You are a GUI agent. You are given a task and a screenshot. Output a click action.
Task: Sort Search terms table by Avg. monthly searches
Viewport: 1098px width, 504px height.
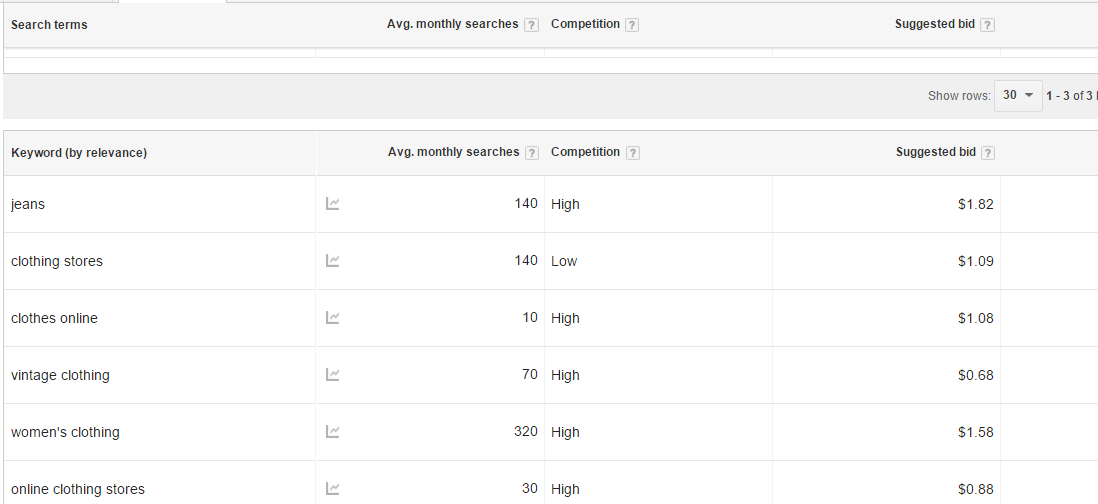click(x=452, y=24)
